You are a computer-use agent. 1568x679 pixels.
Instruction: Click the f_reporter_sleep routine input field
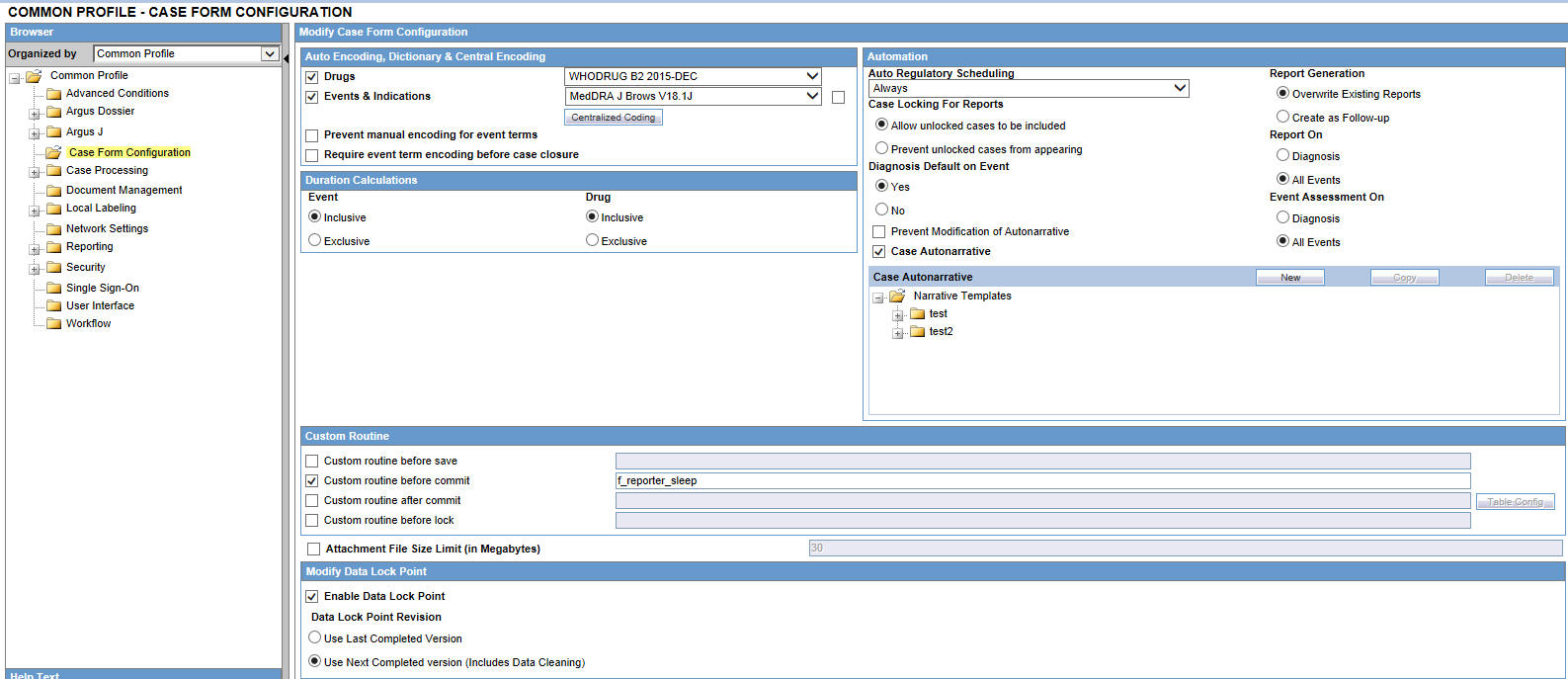point(1043,481)
